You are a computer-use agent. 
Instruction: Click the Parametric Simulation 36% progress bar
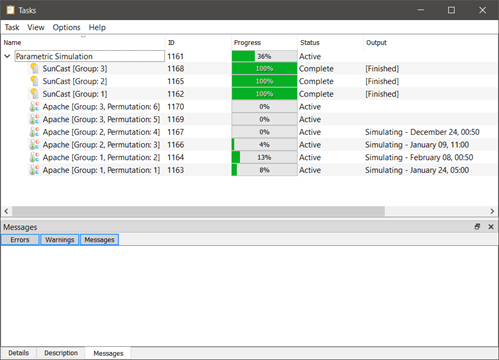click(x=264, y=56)
